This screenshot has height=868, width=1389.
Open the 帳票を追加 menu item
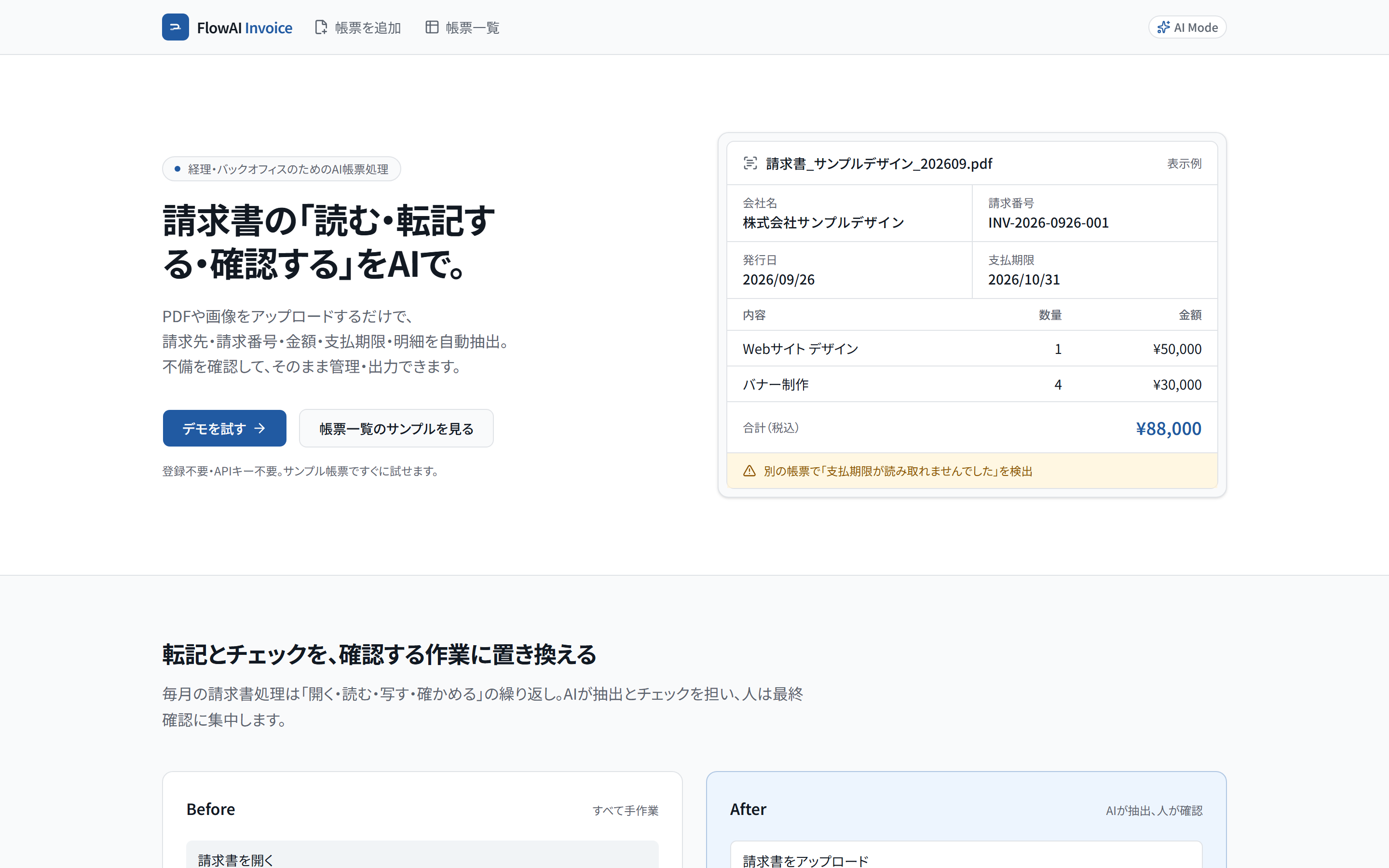pyautogui.click(x=357, y=27)
